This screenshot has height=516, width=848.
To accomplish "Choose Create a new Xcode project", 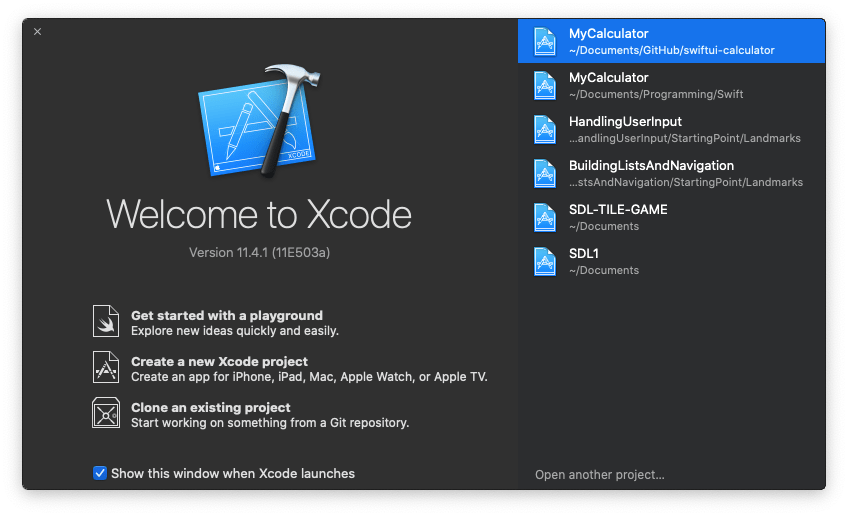I will pyautogui.click(x=219, y=361).
